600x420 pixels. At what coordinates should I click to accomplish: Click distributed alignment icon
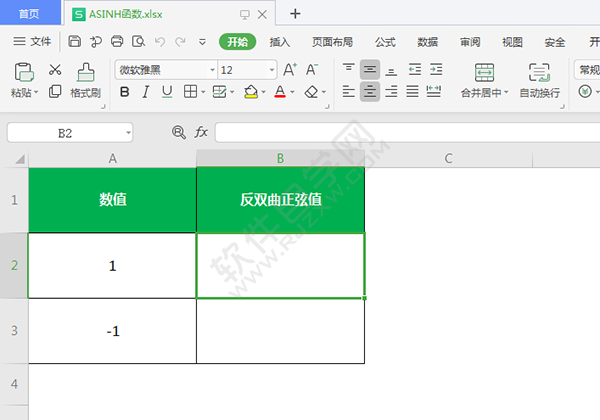coord(434,91)
